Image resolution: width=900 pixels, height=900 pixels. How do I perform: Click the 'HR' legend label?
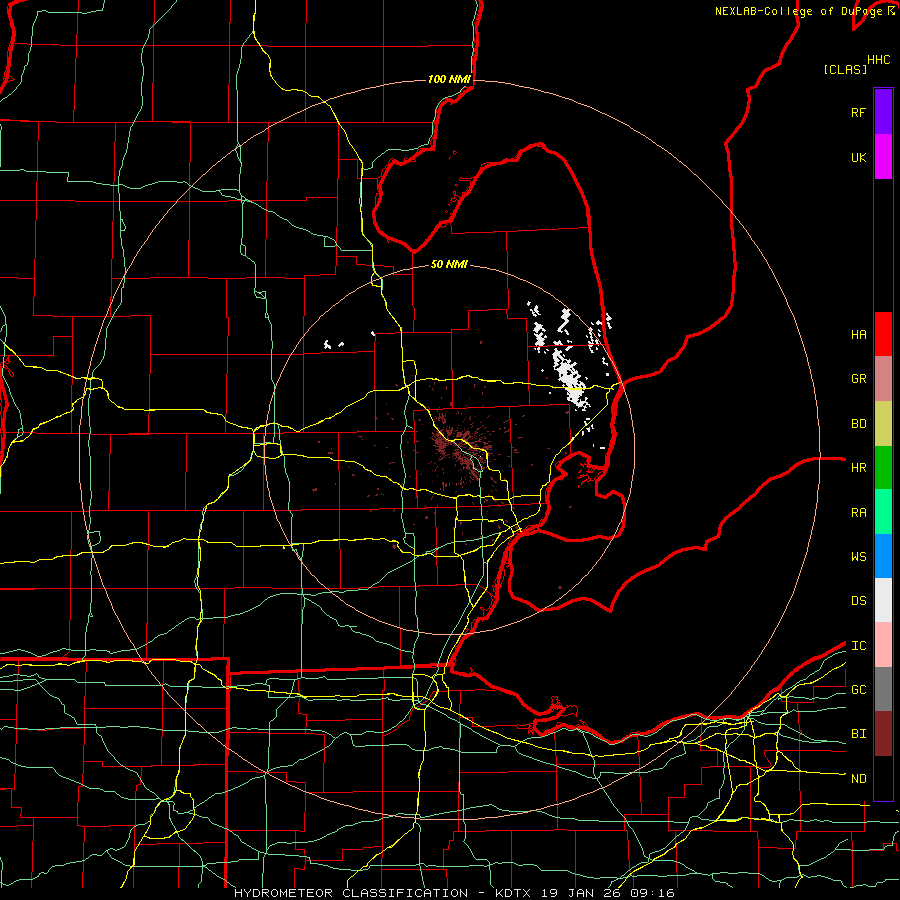click(858, 468)
